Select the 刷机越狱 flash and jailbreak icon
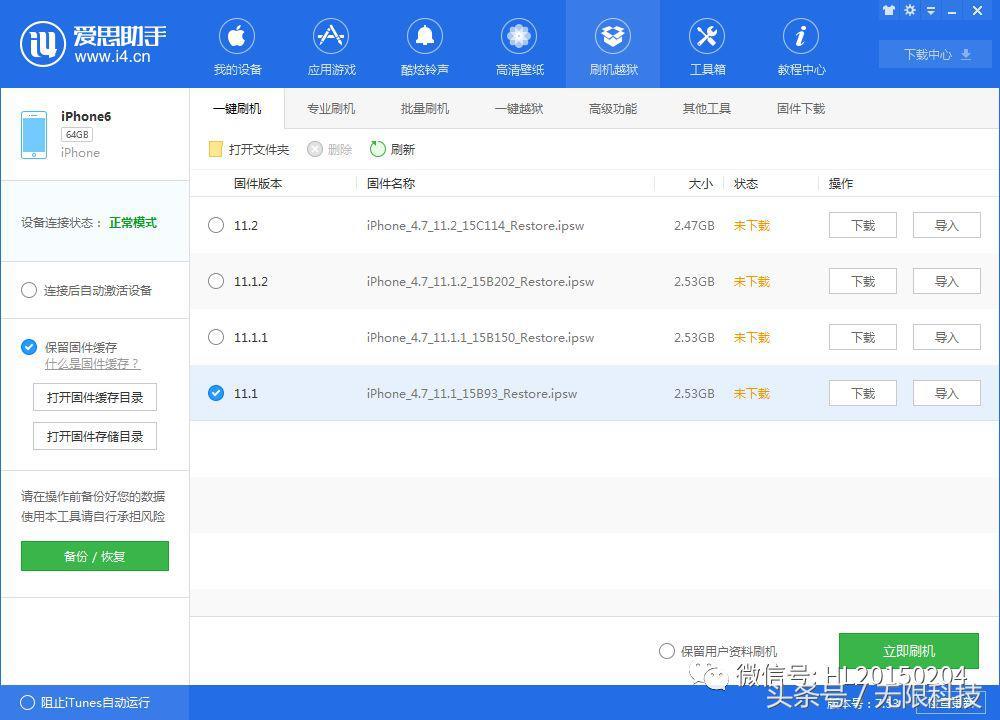The width and height of the screenshot is (1000, 720). point(612,39)
